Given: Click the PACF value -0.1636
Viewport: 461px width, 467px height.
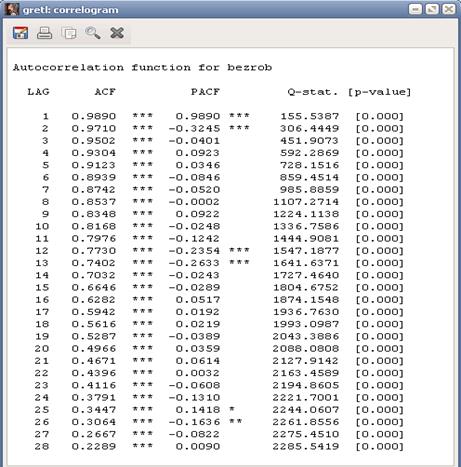Looking at the screenshot, I should tap(194, 422).
